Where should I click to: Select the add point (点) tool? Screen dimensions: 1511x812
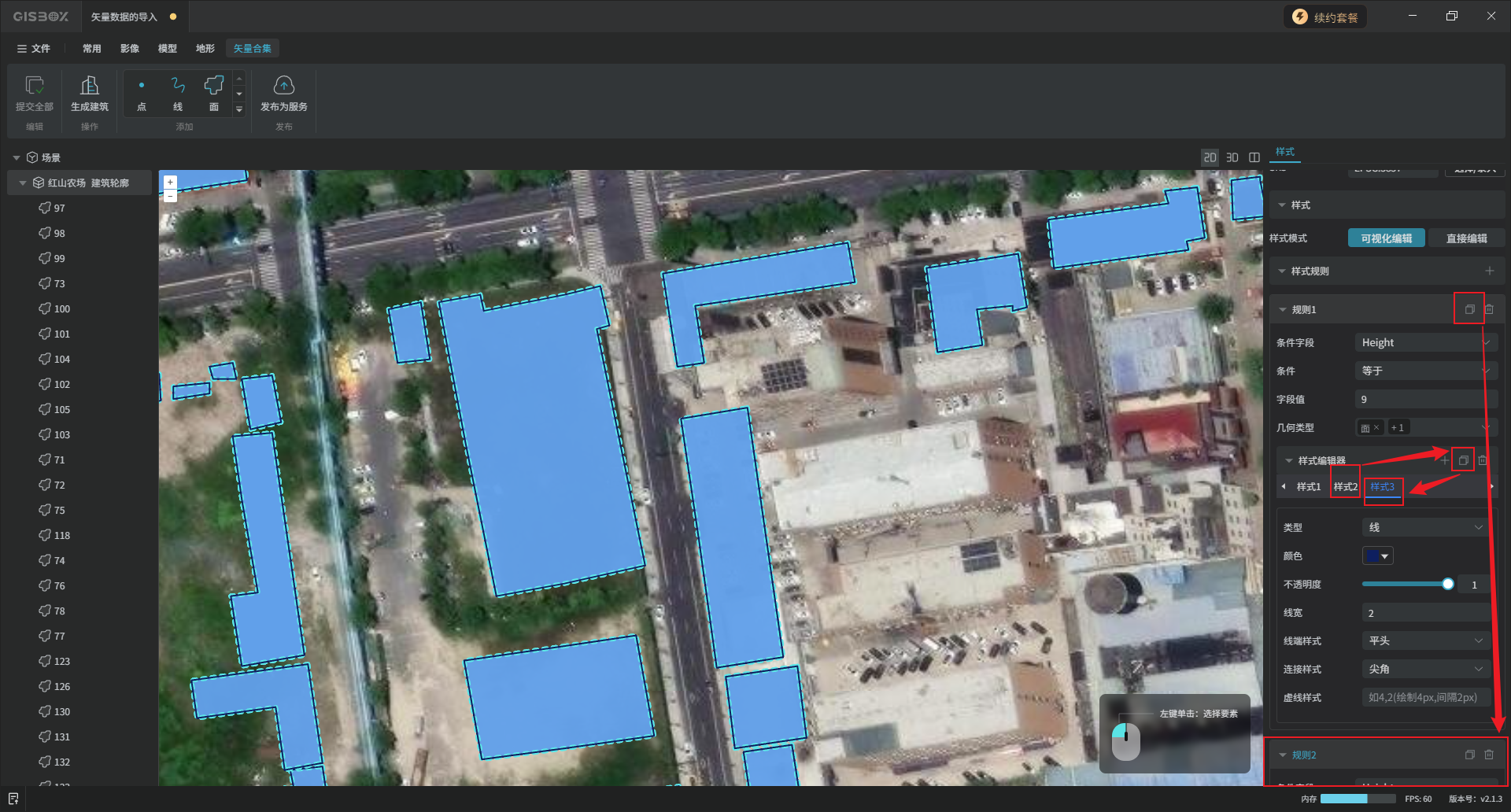pyautogui.click(x=142, y=93)
